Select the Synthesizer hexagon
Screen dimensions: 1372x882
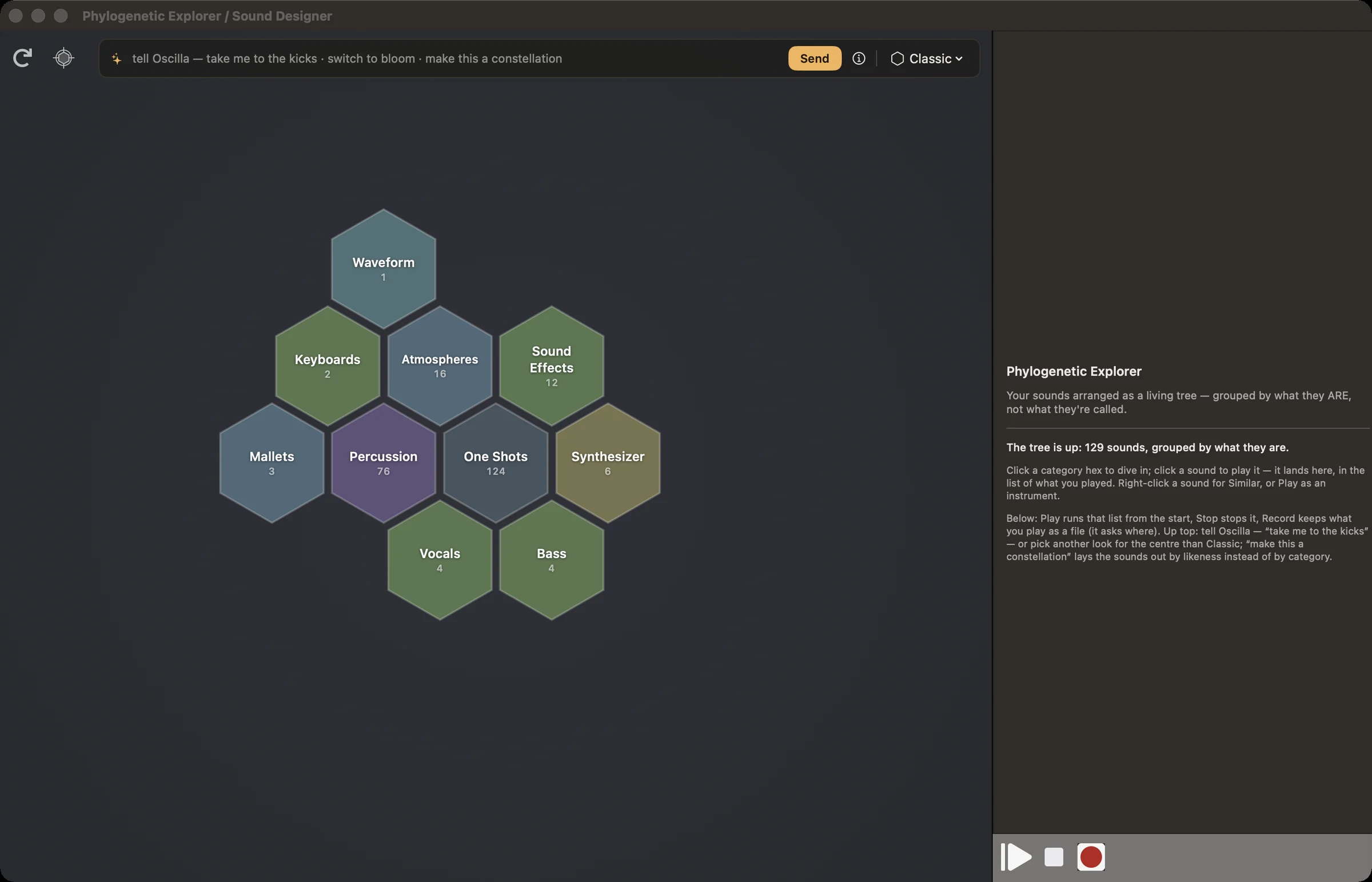click(x=608, y=463)
